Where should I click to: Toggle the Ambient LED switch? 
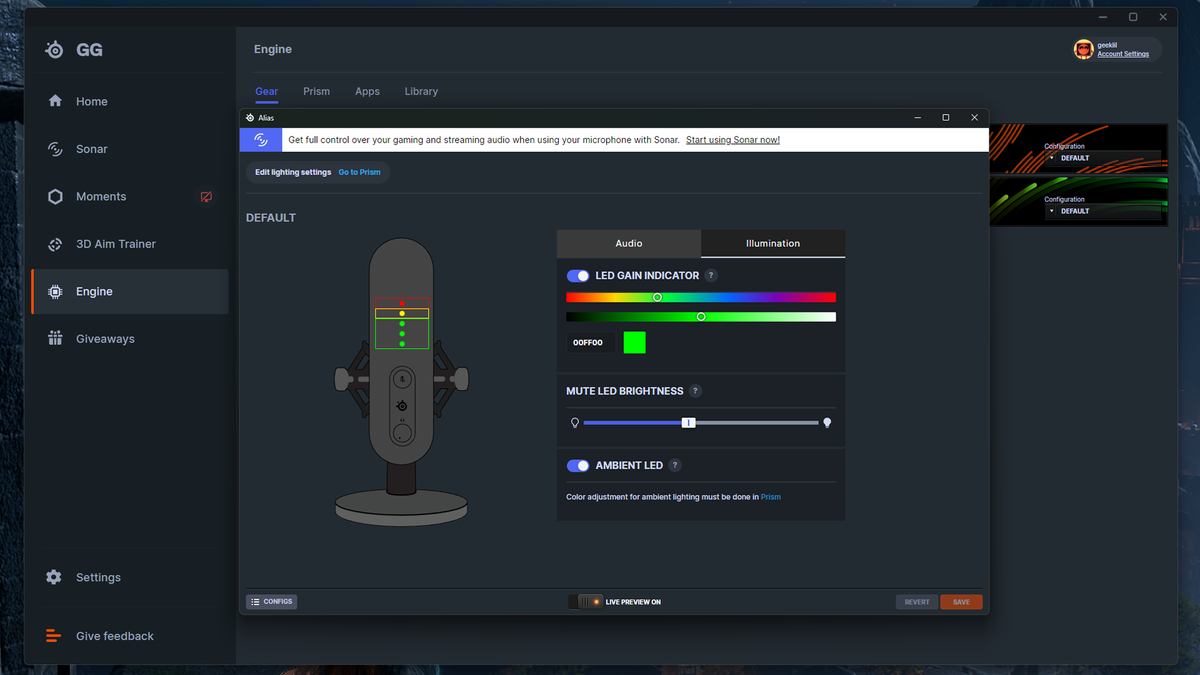(x=578, y=465)
